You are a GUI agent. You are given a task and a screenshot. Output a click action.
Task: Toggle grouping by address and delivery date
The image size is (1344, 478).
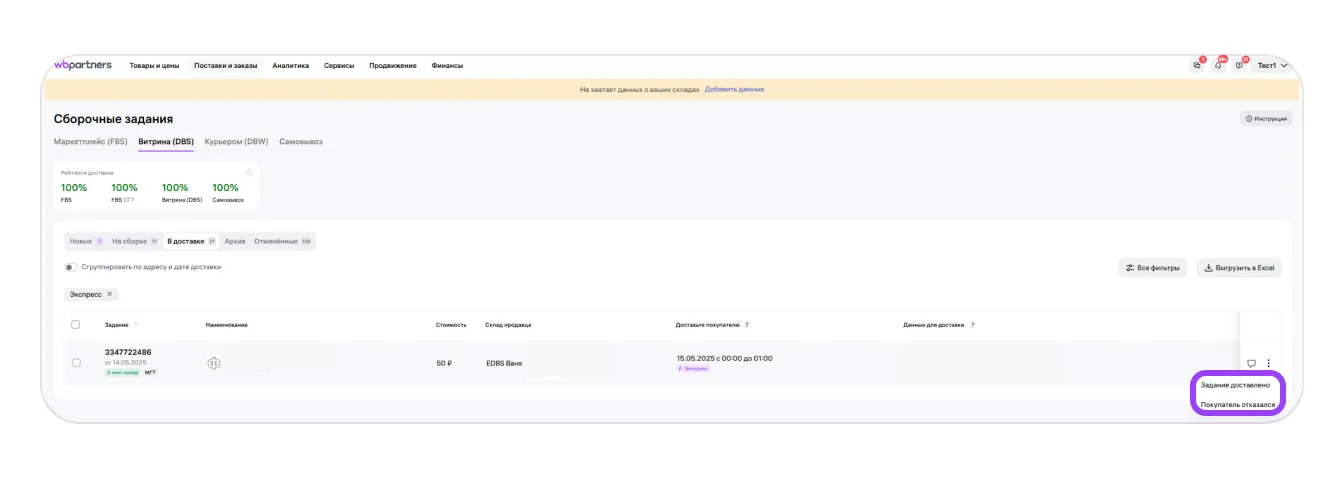coord(71,267)
